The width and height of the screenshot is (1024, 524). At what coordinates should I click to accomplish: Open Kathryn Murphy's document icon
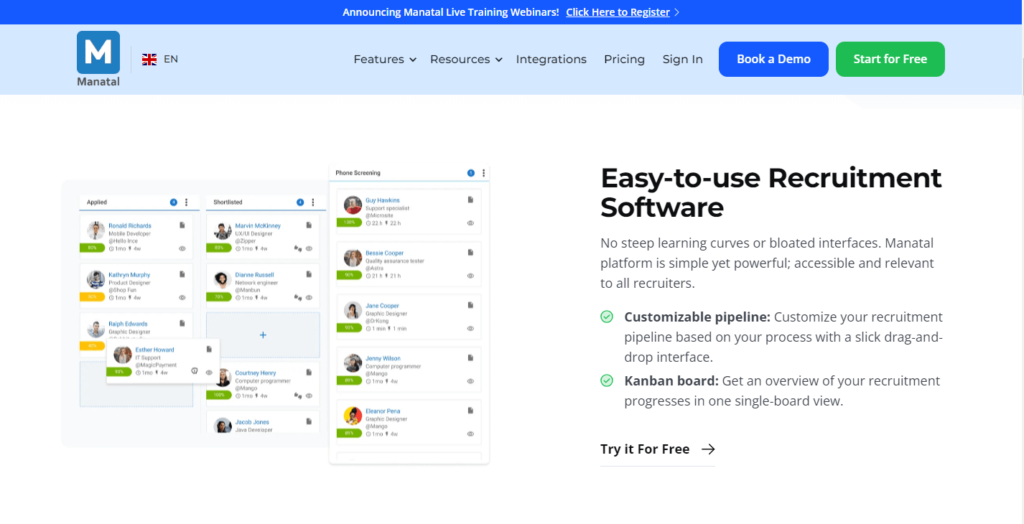pyautogui.click(x=182, y=274)
